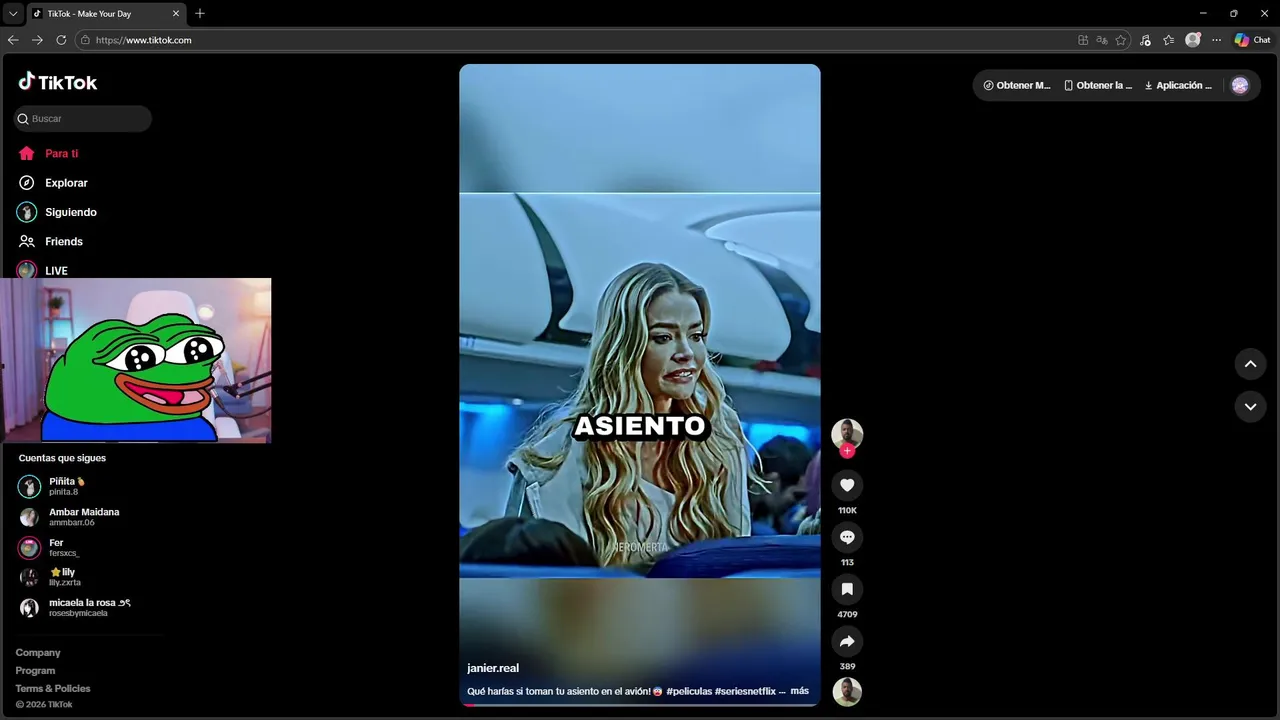This screenshot has height=720, width=1280.
Task: Open the TikTok logo home link
Action: pyautogui.click(x=58, y=82)
